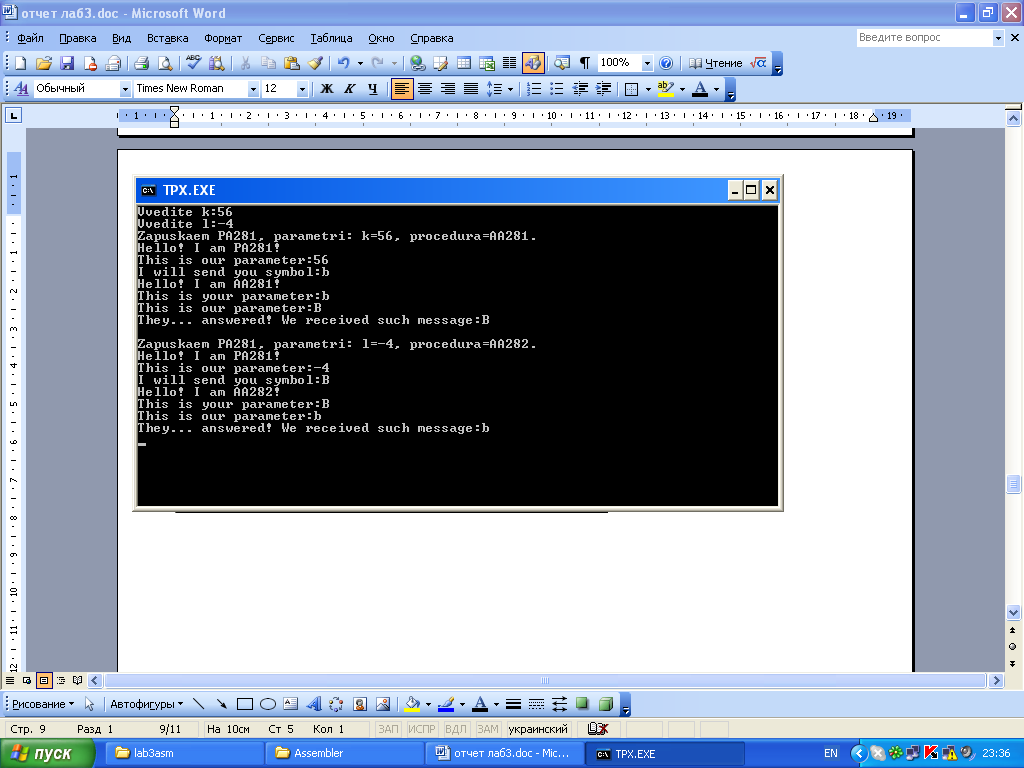Viewport: 1024px width, 768px height.
Task: Open Print Preview magnifier icon
Action: pos(165,63)
